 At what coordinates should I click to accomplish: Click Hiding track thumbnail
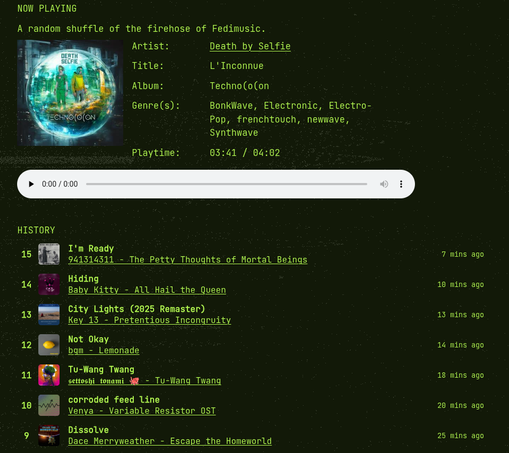click(49, 284)
